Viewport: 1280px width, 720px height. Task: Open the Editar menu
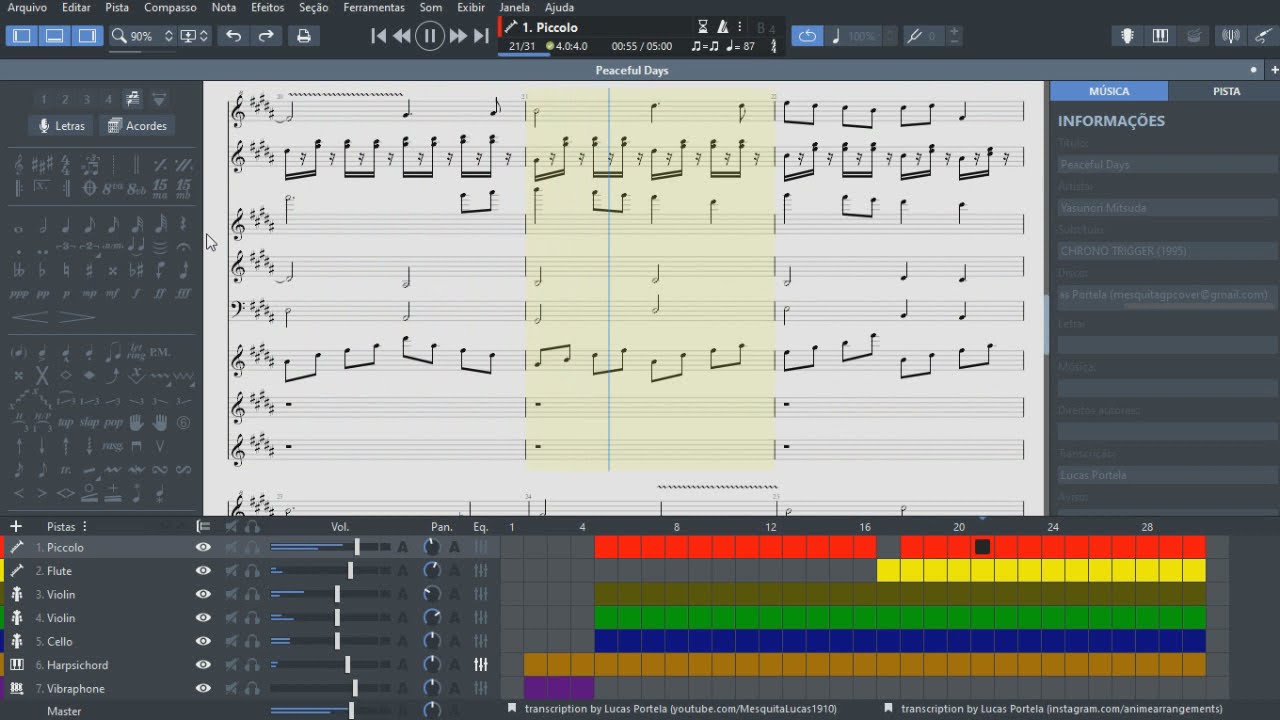click(76, 7)
